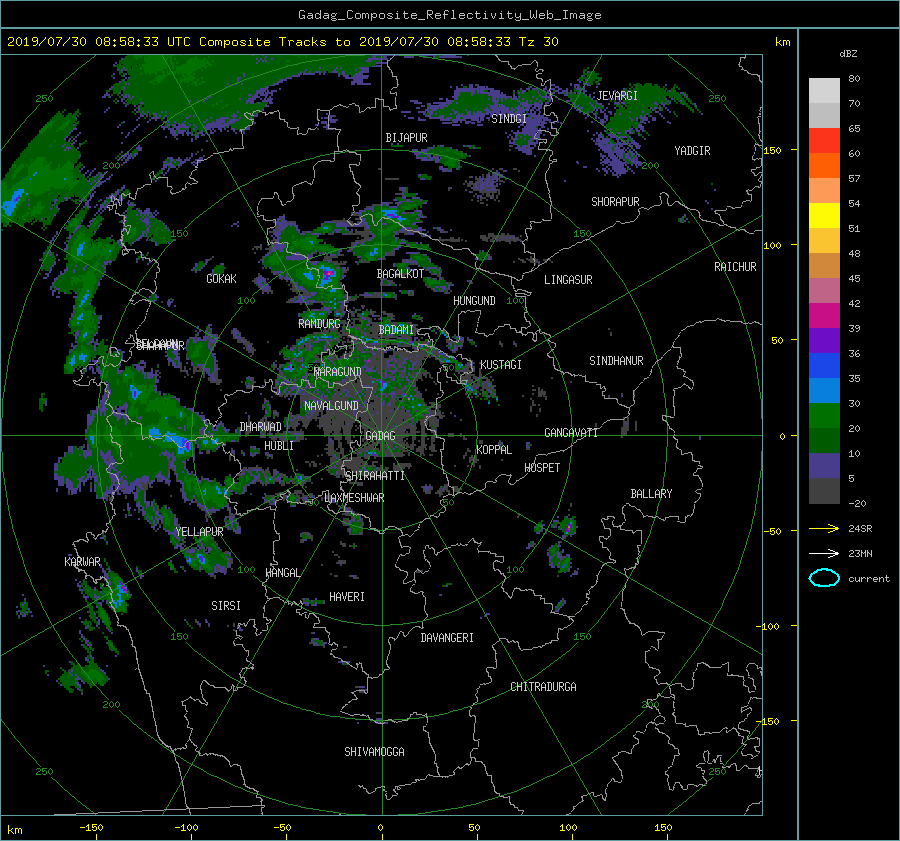Click the BADAMI city label
The height and width of the screenshot is (841, 900).
coord(396,330)
